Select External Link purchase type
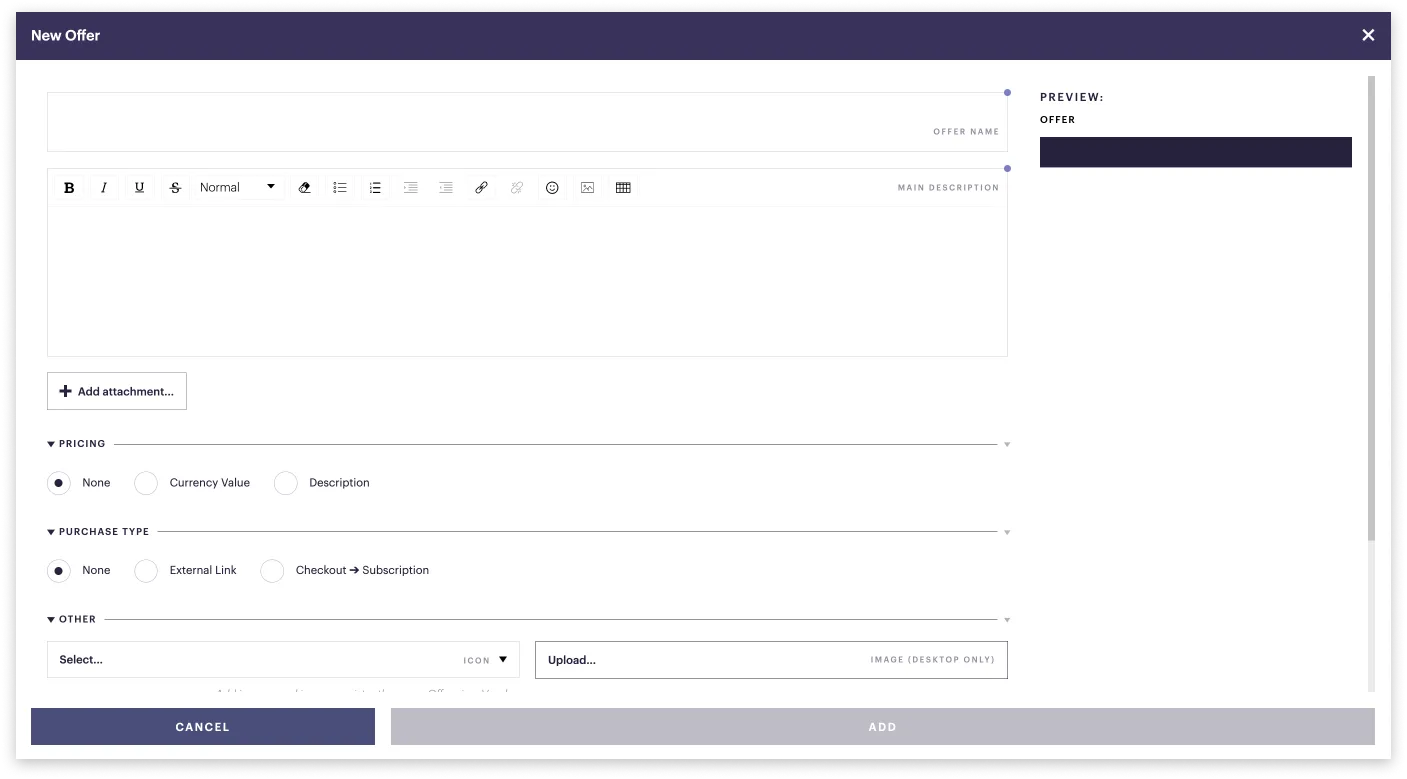This screenshot has height=779, width=1407. 146,571
